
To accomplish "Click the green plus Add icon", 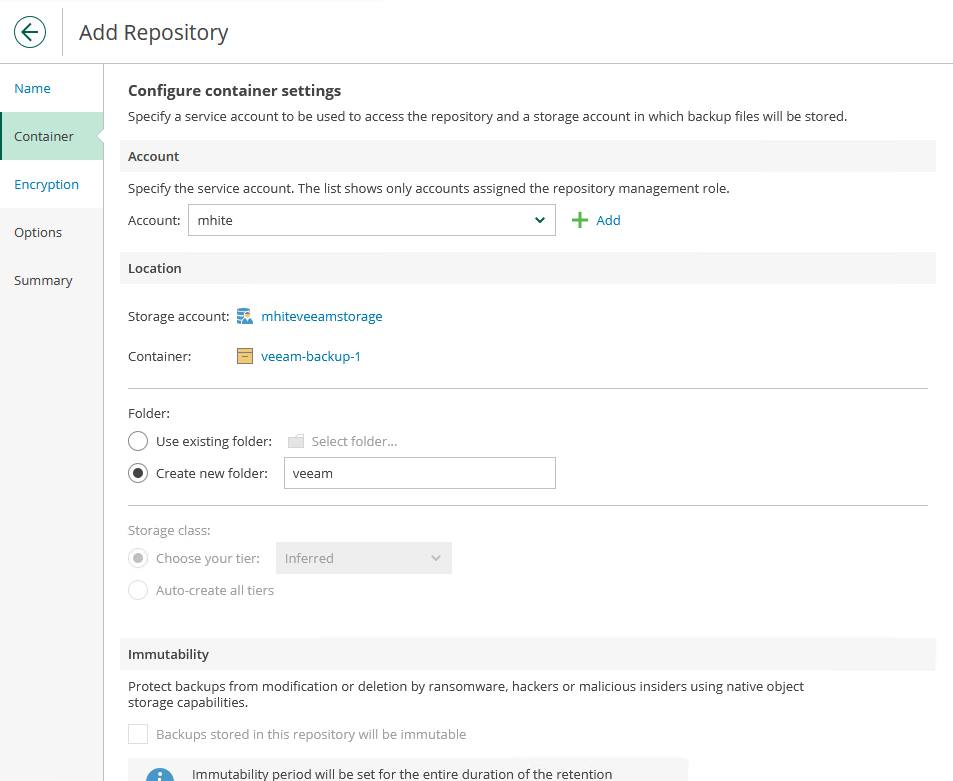I will [580, 220].
